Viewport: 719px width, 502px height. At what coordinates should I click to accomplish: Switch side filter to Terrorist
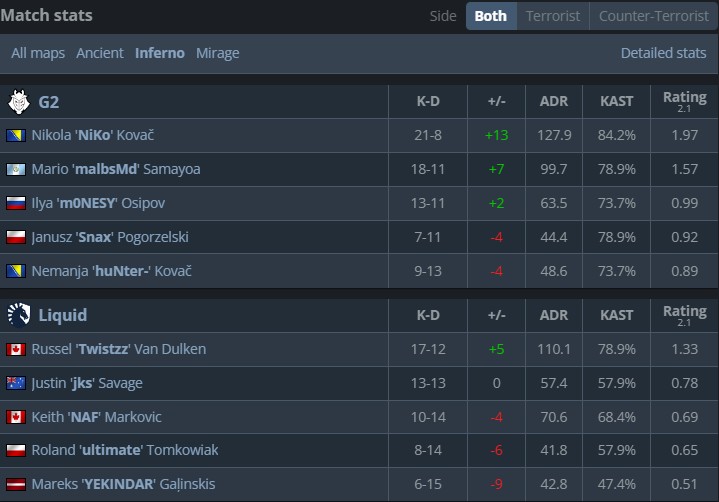coord(553,16)
